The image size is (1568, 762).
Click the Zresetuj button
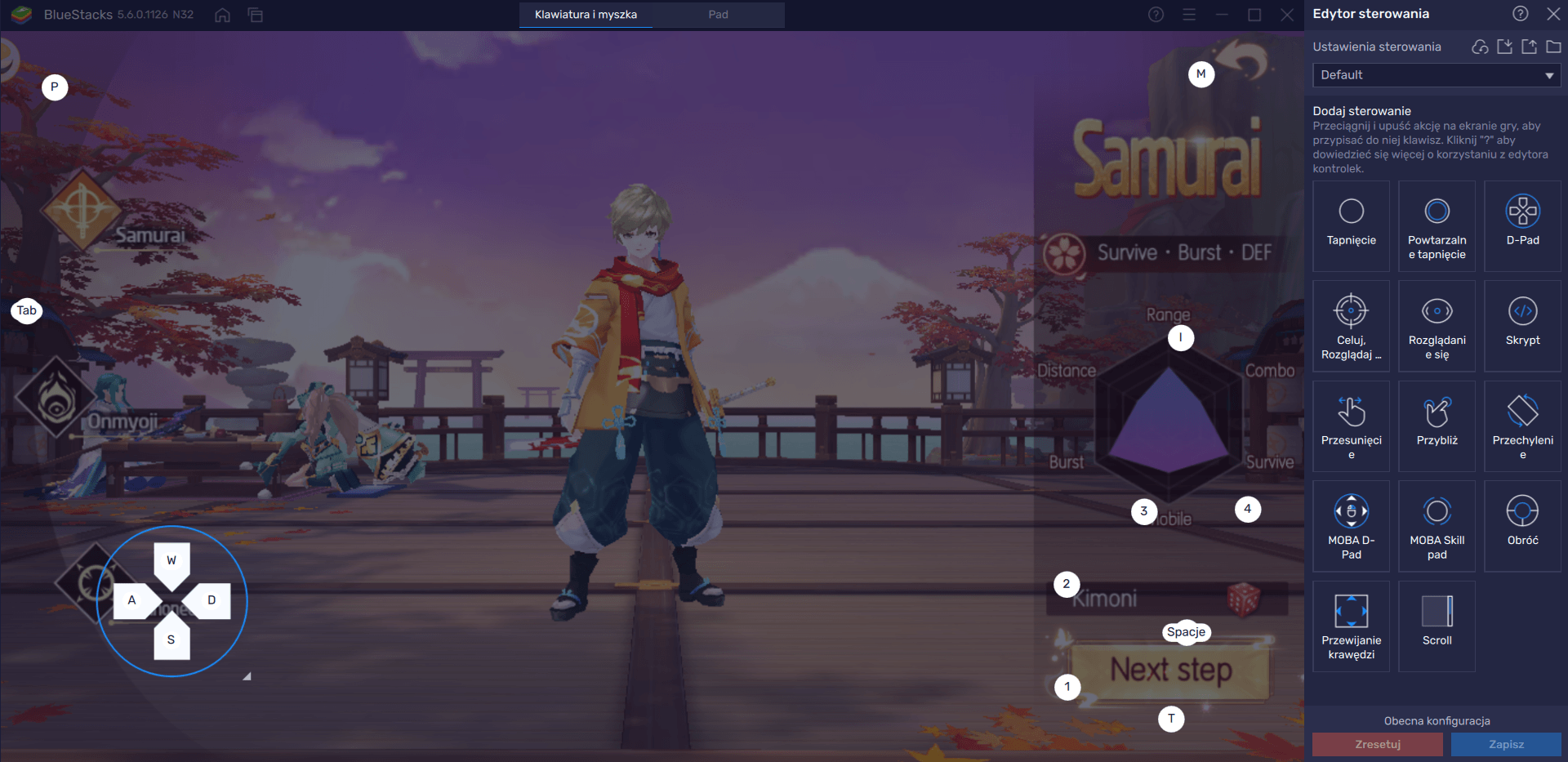pyautogui.click(x=1377, y=744)
